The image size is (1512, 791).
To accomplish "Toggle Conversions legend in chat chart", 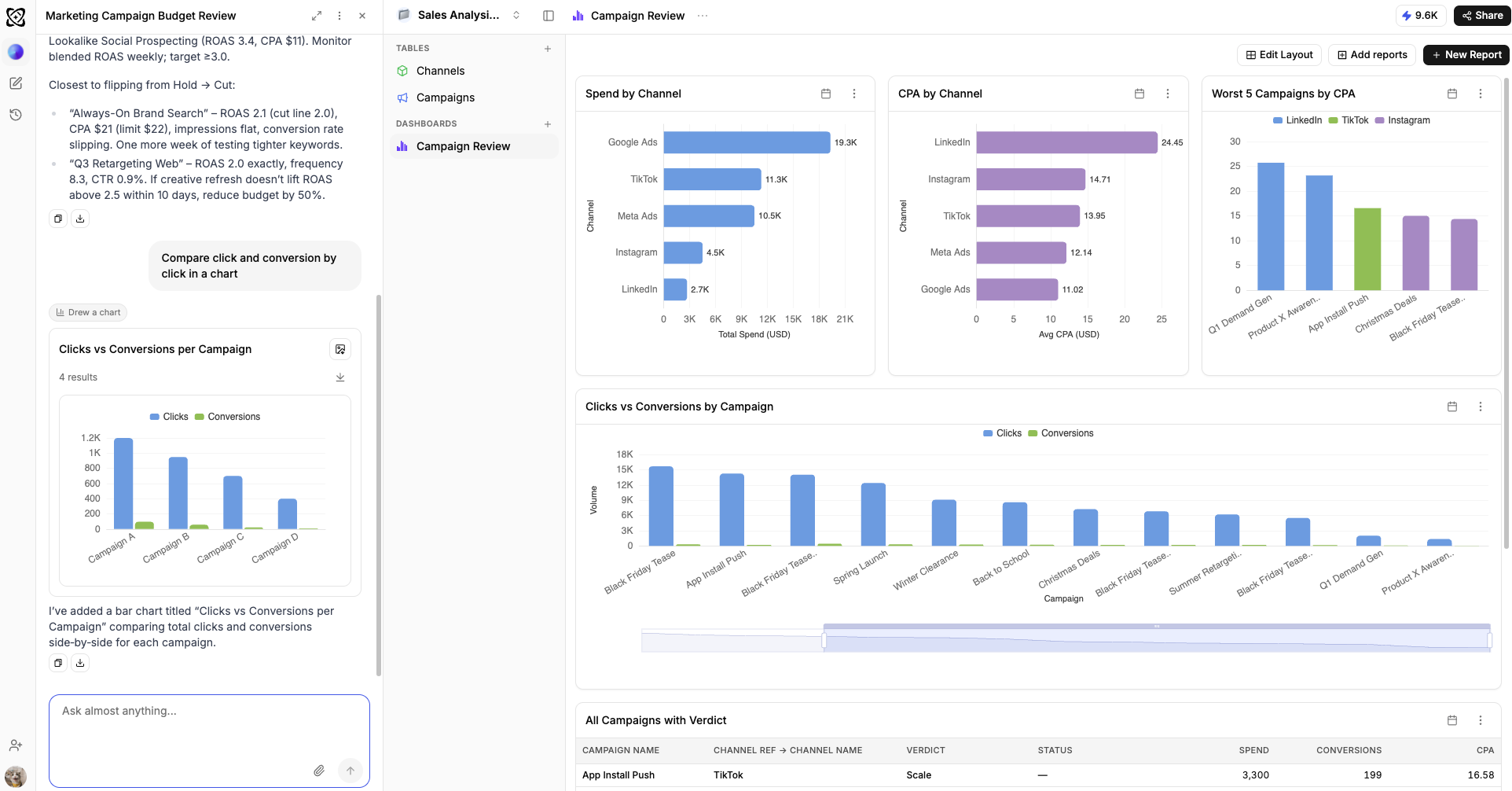I will tap(227, 417).
